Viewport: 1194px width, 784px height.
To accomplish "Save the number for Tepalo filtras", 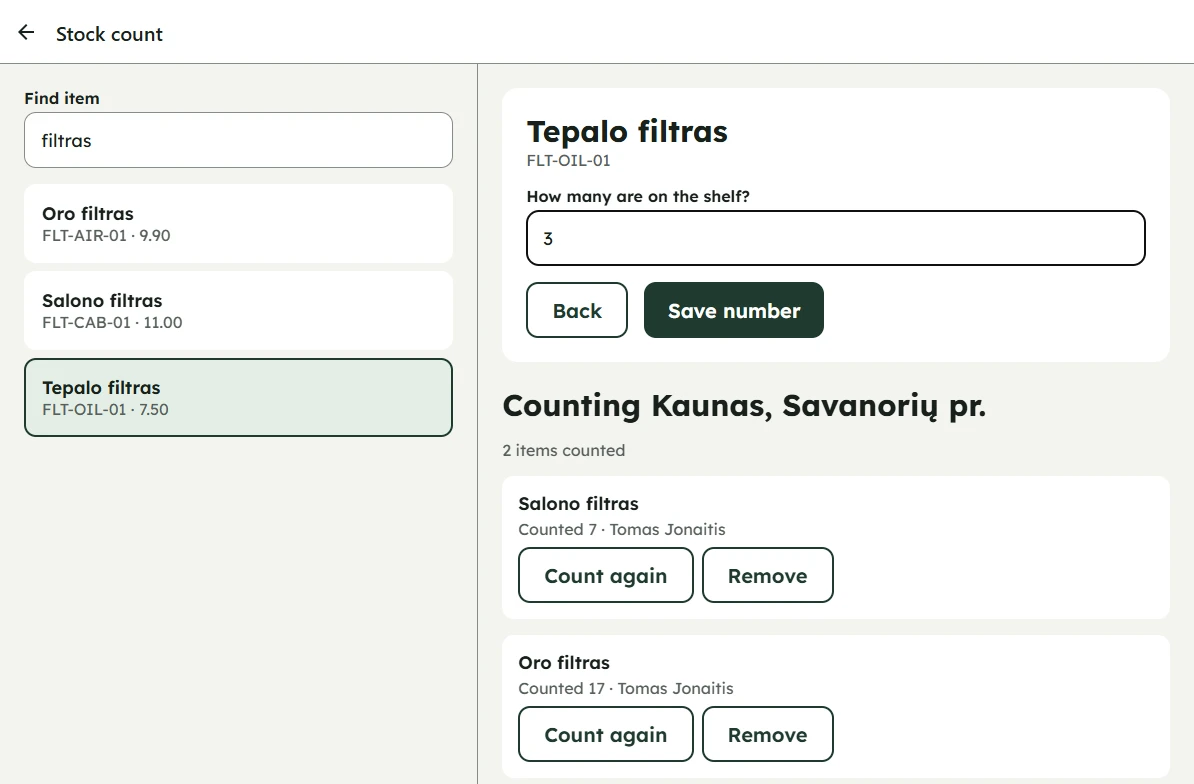I will pos(733,311).
